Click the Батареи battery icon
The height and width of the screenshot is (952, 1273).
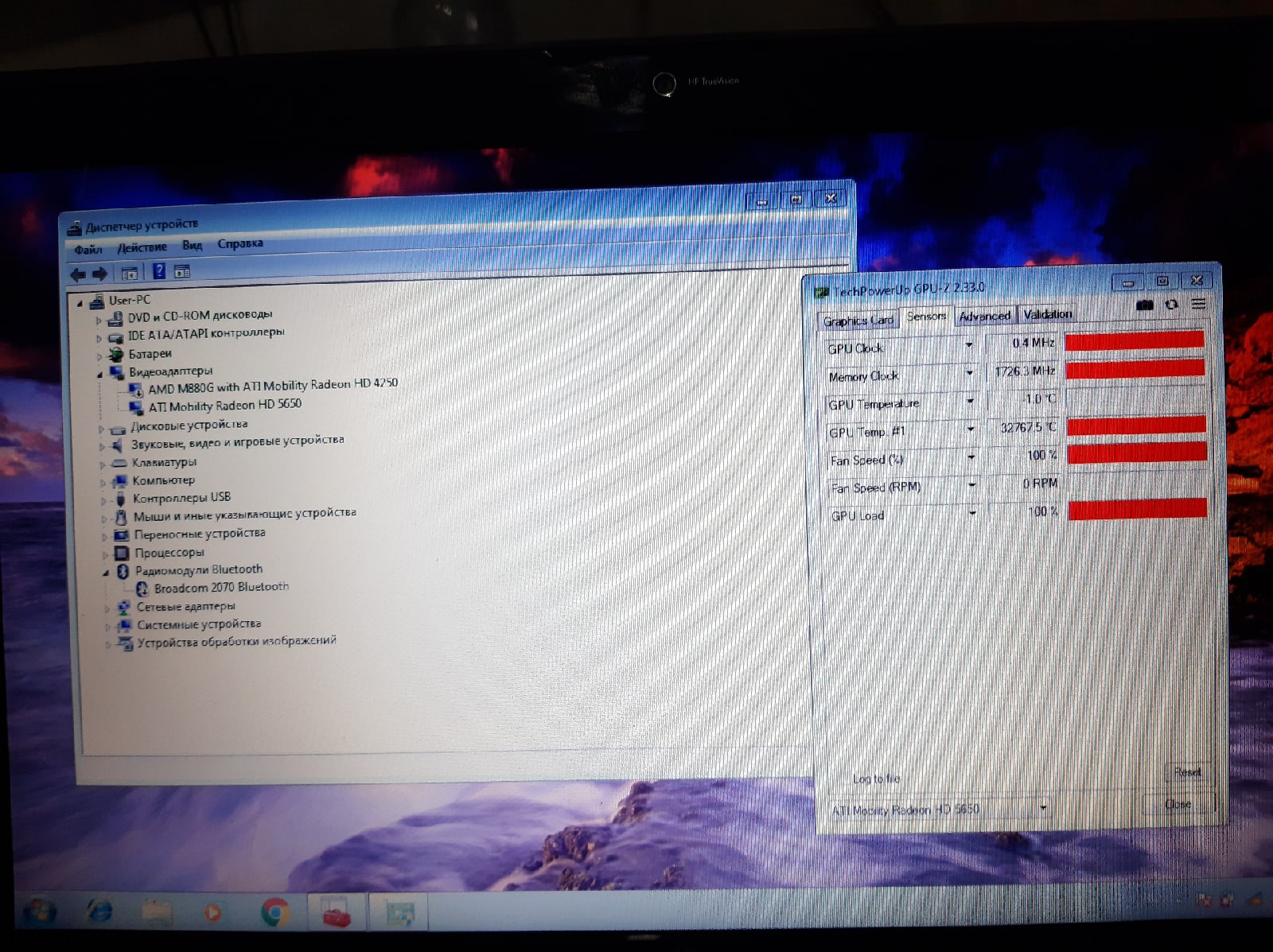pyautogui.click(x=116, y=355)
